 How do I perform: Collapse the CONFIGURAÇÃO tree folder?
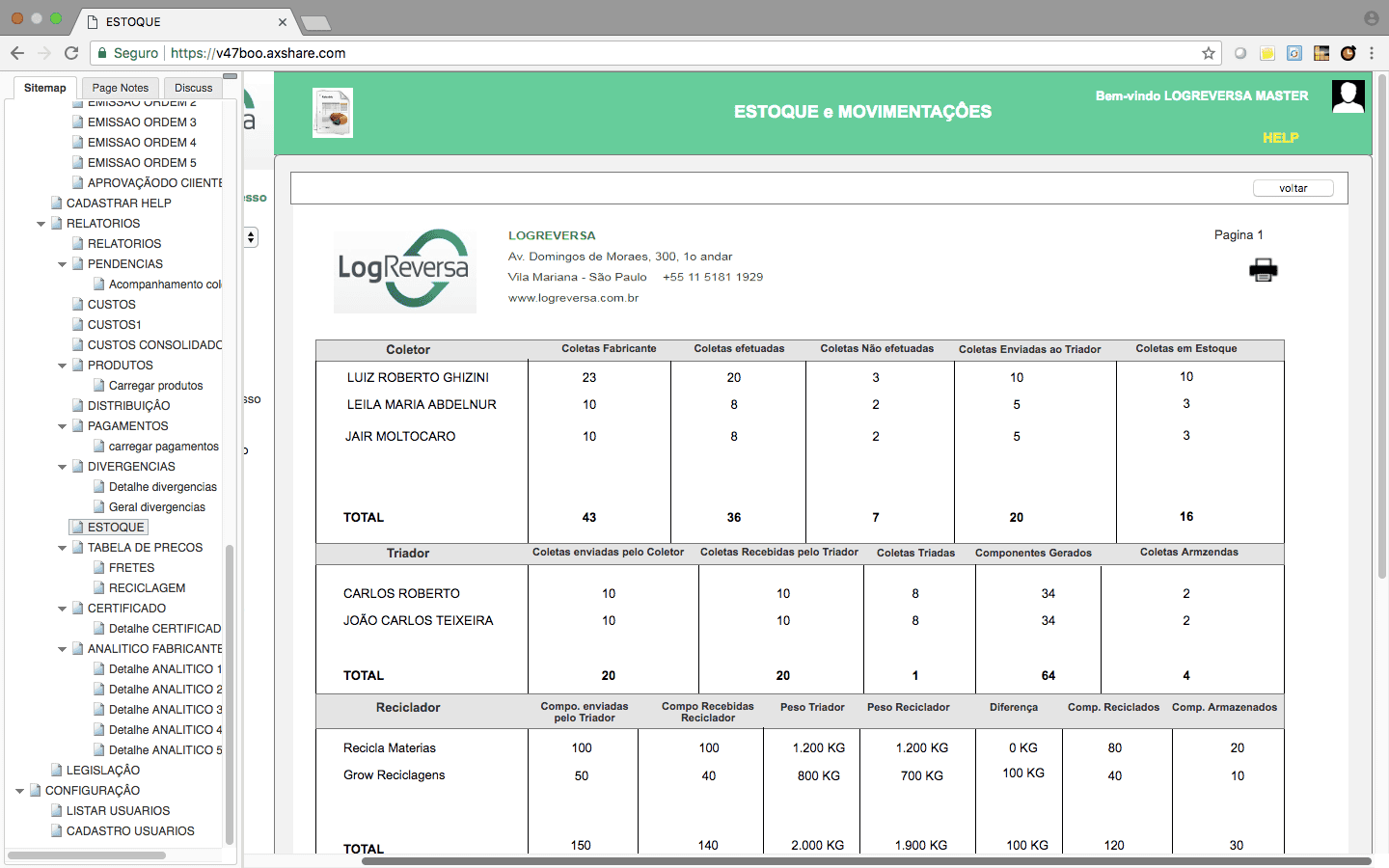(x=20, y=791)
